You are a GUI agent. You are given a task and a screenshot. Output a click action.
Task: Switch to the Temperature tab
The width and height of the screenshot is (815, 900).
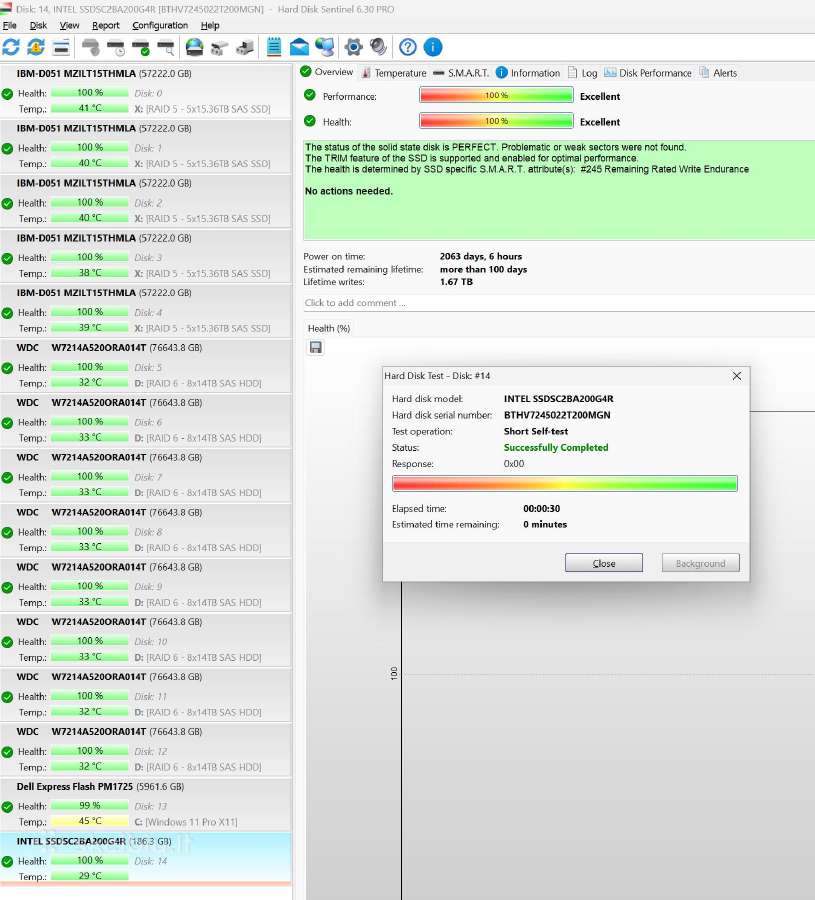coord(394,73)
